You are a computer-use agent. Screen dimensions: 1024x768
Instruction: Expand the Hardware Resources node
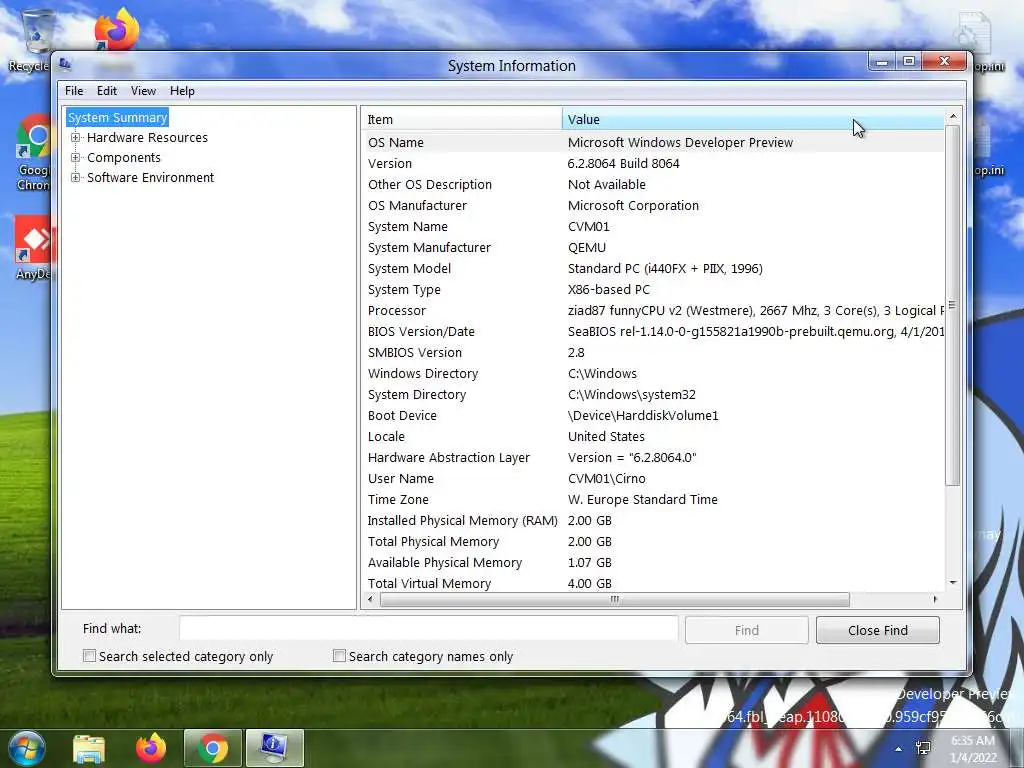pos(76,137)
